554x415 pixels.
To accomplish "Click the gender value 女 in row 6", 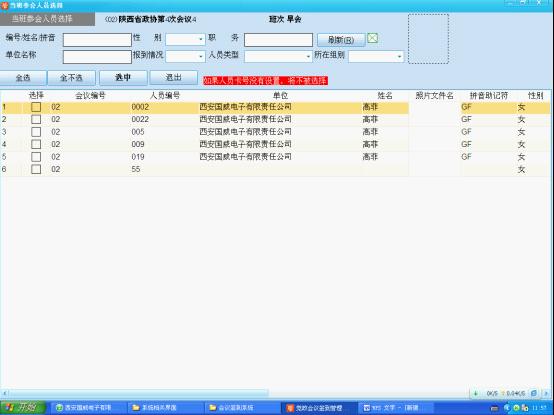I will (x=521, y=170).
